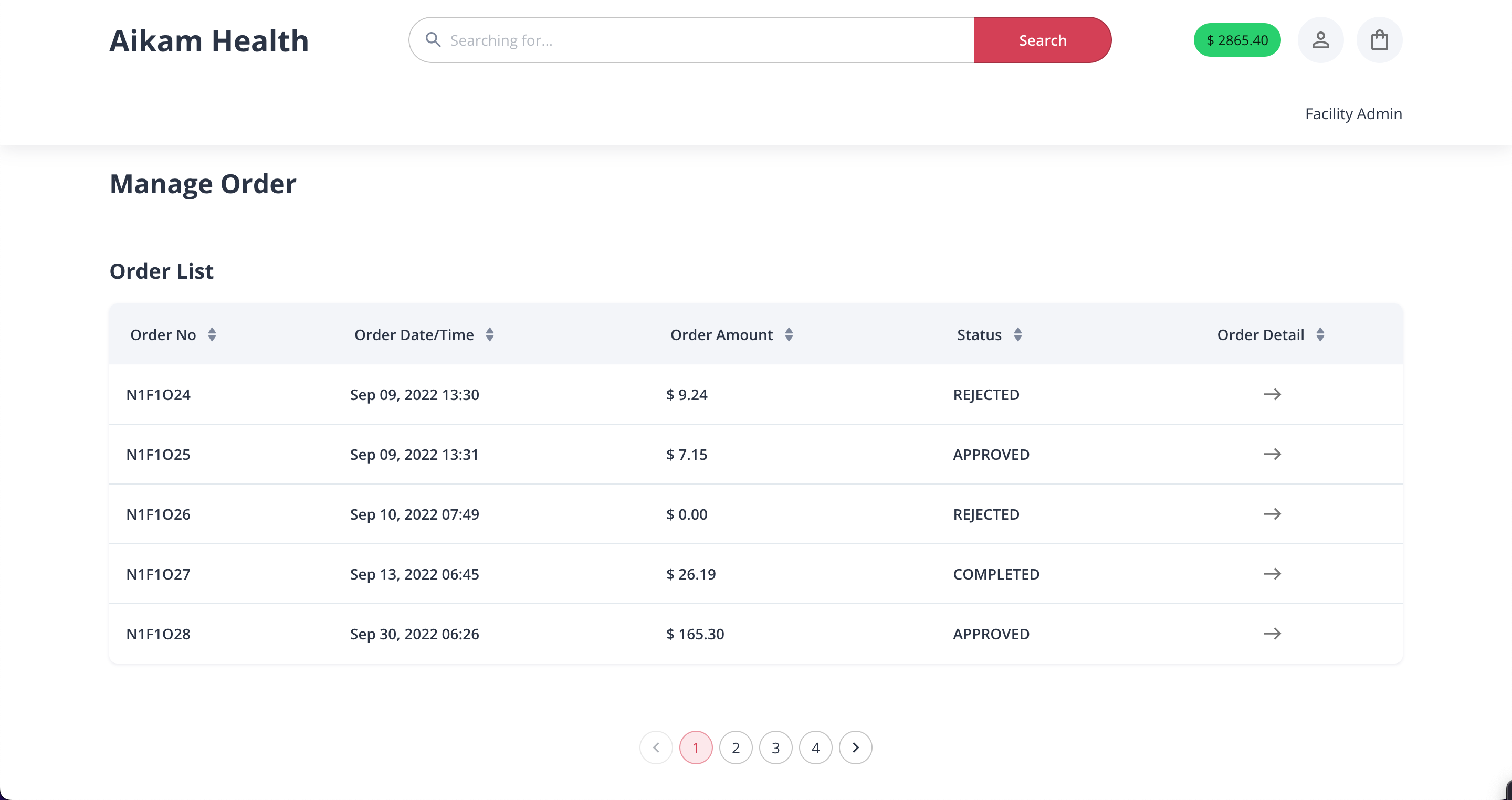Navigate to page 4

pyautogui.click(x=815, y=748)
